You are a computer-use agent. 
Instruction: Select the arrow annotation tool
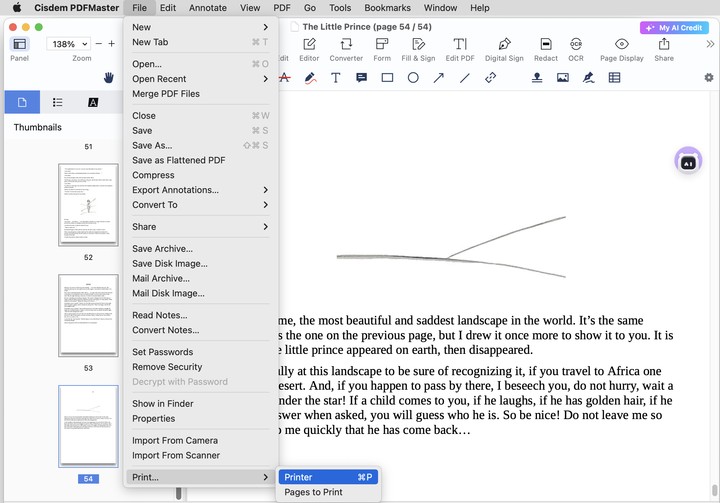pos(439,78)
